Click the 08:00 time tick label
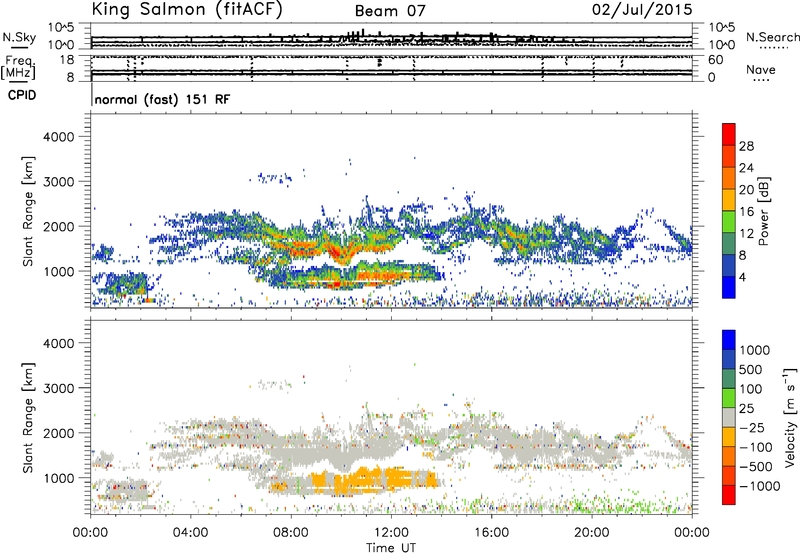Image resolution: width=800 pixels, height=554 pixels. 291,533
